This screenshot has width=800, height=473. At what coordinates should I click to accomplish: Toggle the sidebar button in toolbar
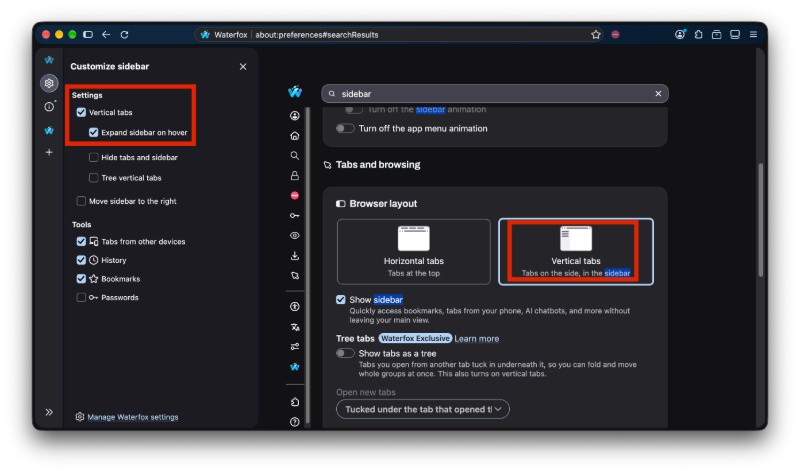(88, 35)
